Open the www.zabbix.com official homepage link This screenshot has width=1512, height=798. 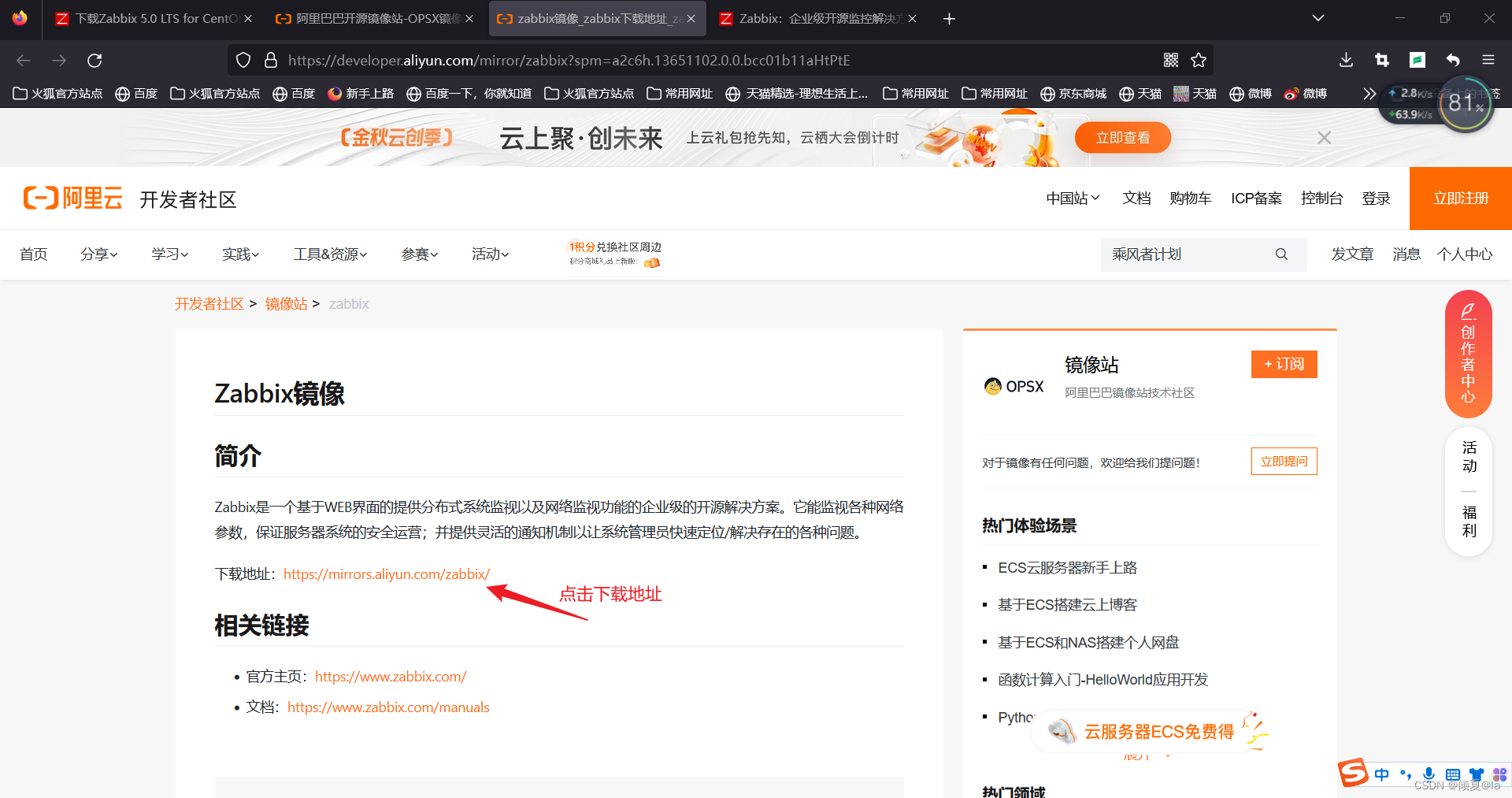pyautogui.click(x=391, y=677)
